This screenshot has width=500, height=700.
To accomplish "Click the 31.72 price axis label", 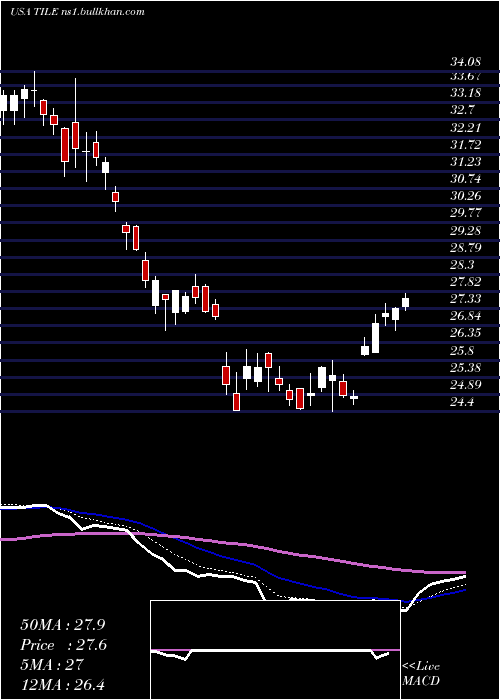I will (x=465, y=145).
